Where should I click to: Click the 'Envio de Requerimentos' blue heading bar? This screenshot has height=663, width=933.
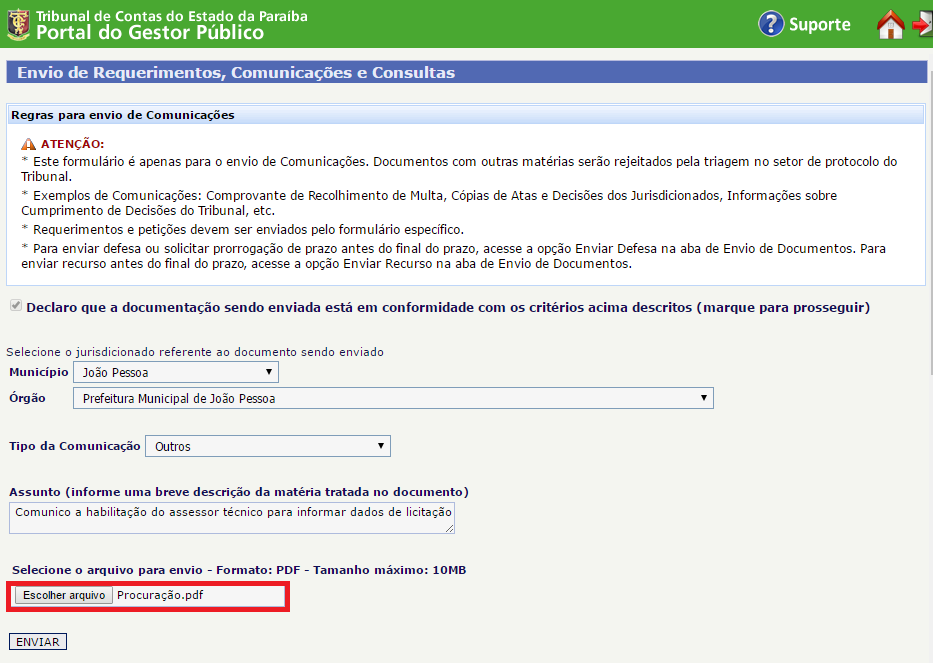click(x=466, y=73)
